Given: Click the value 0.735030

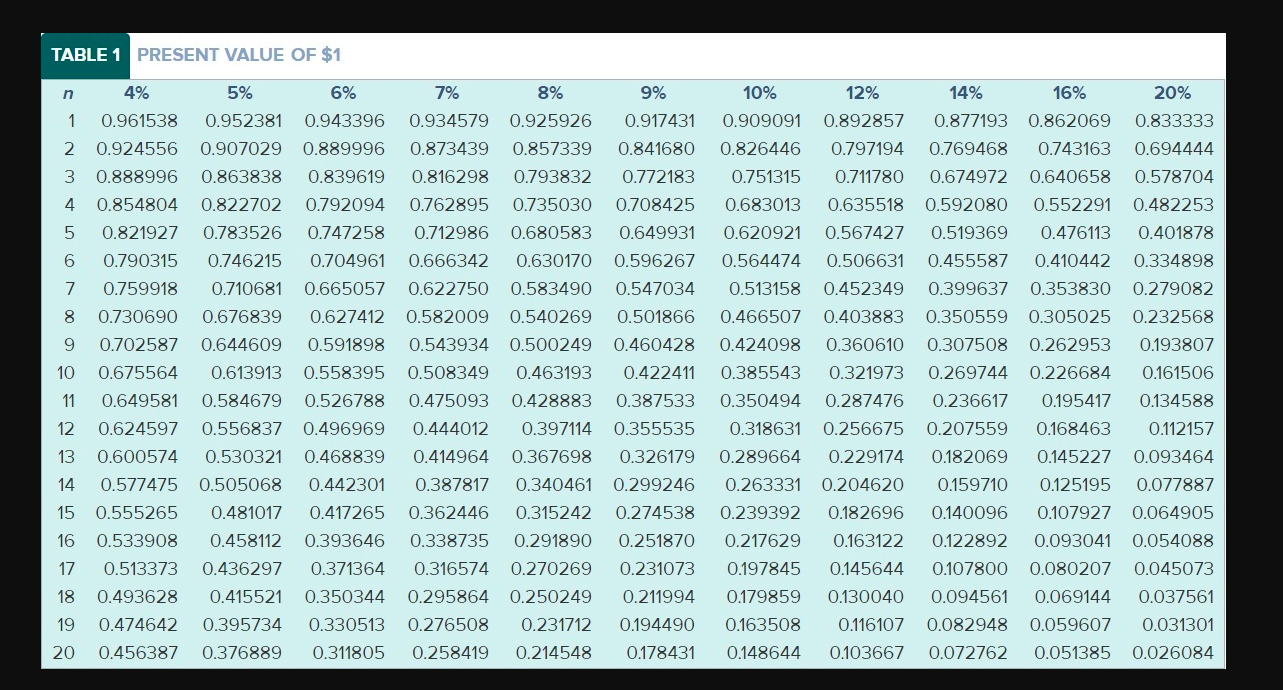Looking at the screenshot, I should (x=552, y=205).
